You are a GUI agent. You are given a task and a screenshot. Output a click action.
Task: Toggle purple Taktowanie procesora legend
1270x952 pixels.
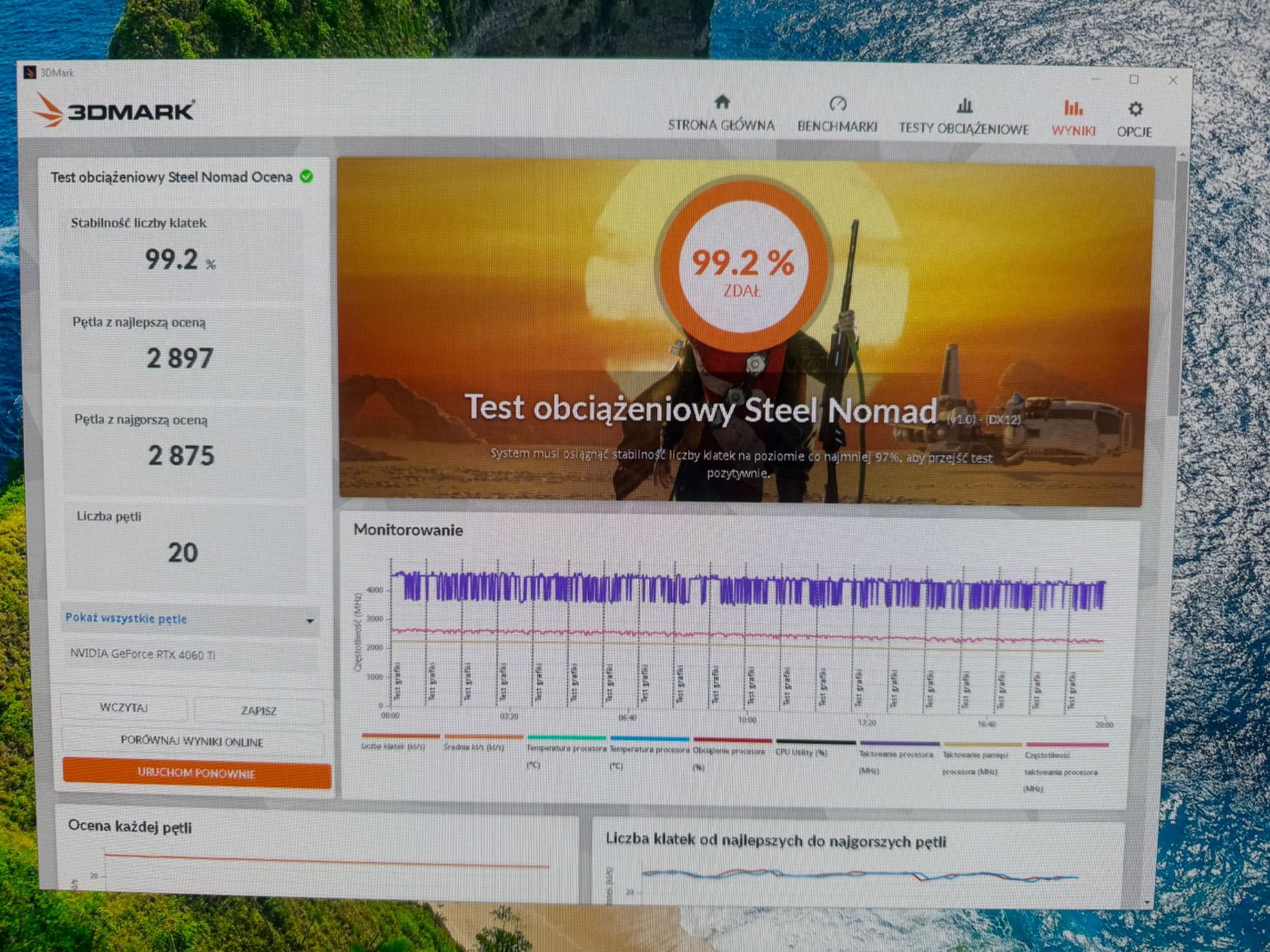[898, 757]
